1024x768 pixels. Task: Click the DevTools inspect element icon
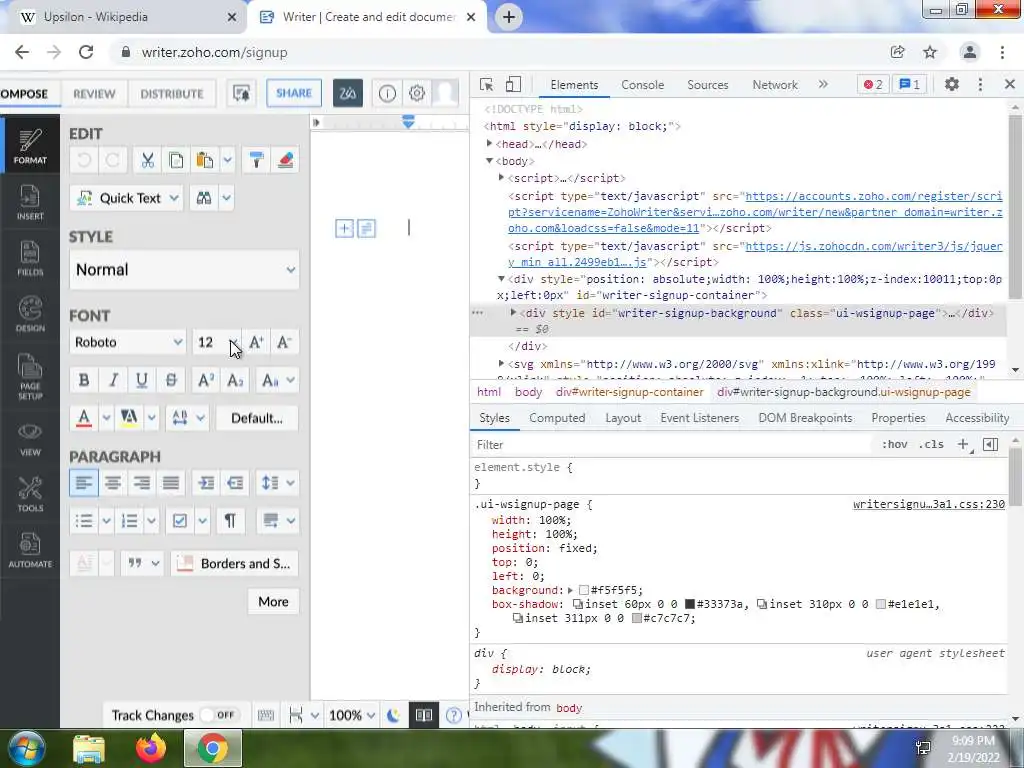pos(487,84)
